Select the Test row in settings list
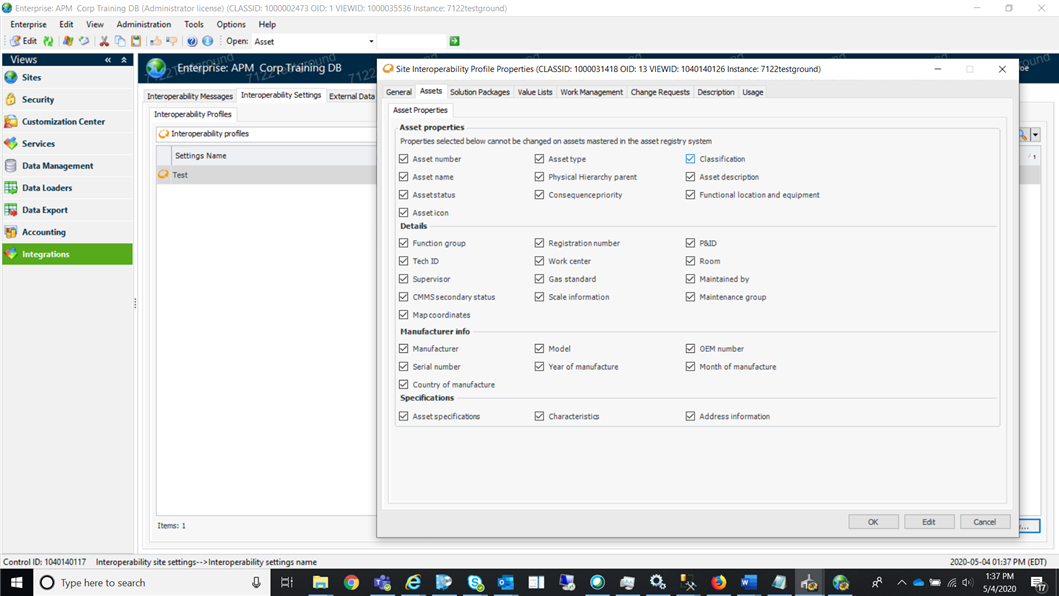 pos(180,175)
